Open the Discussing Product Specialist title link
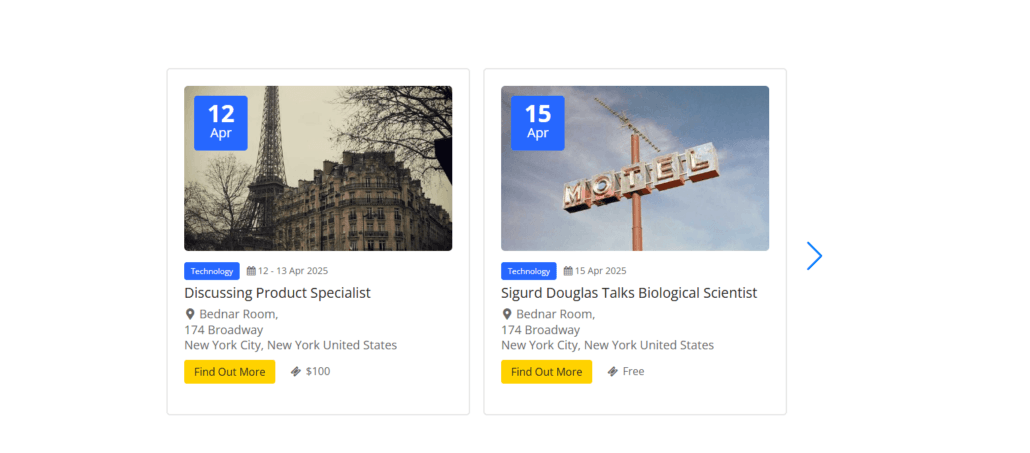Screen dimensions: 1030x453 coord(277,293)
